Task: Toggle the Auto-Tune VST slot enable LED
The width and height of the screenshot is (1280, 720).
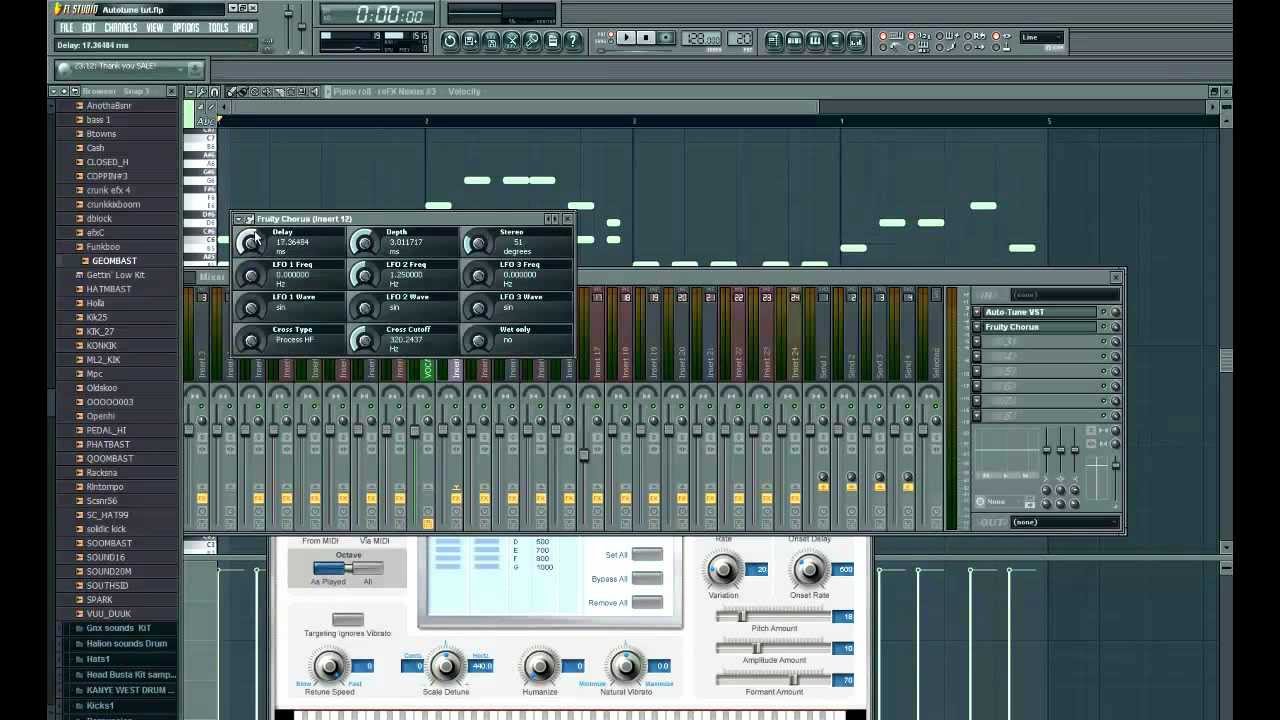Action: coord(1104,312)
